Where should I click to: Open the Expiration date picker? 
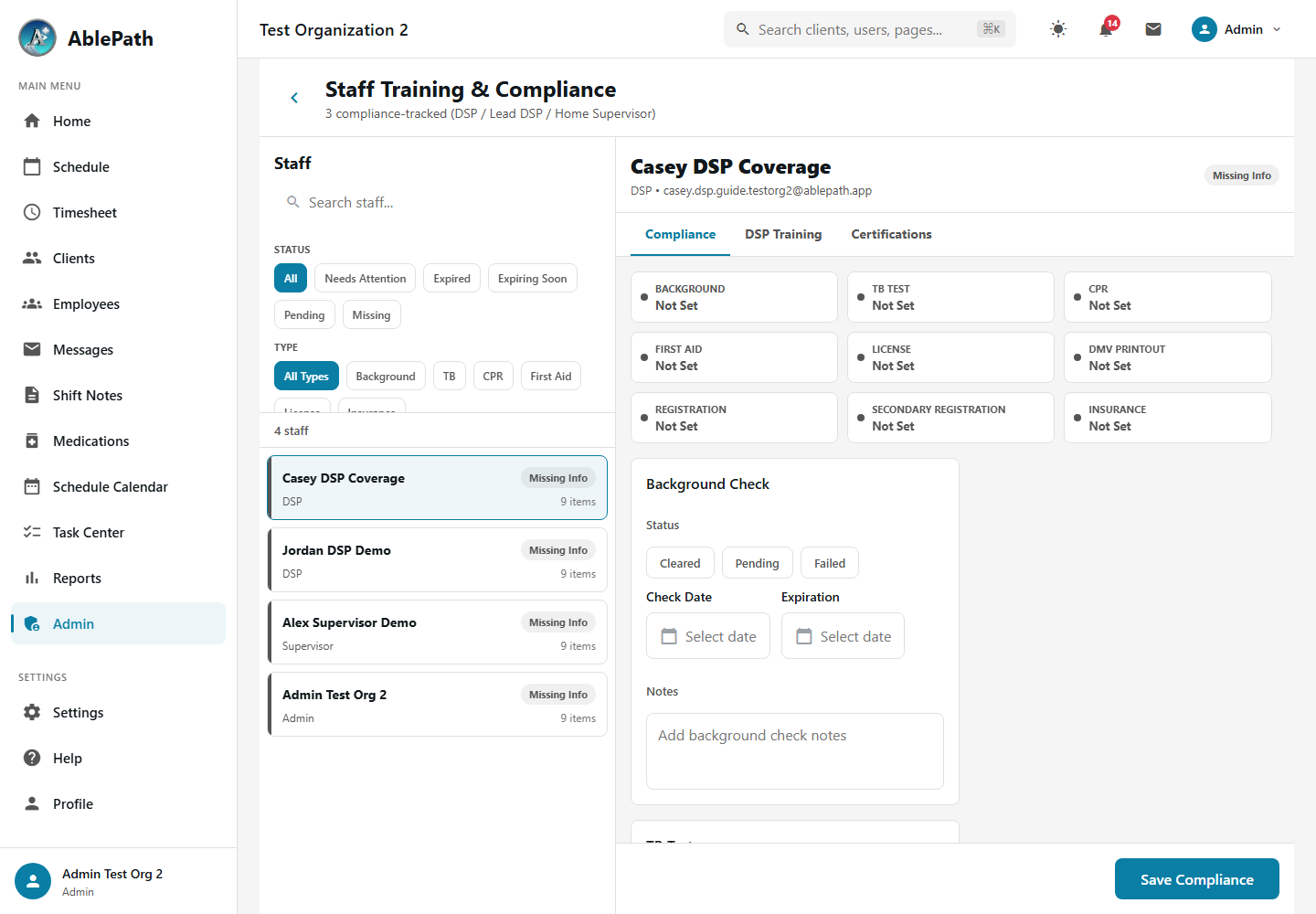point(843,636)
